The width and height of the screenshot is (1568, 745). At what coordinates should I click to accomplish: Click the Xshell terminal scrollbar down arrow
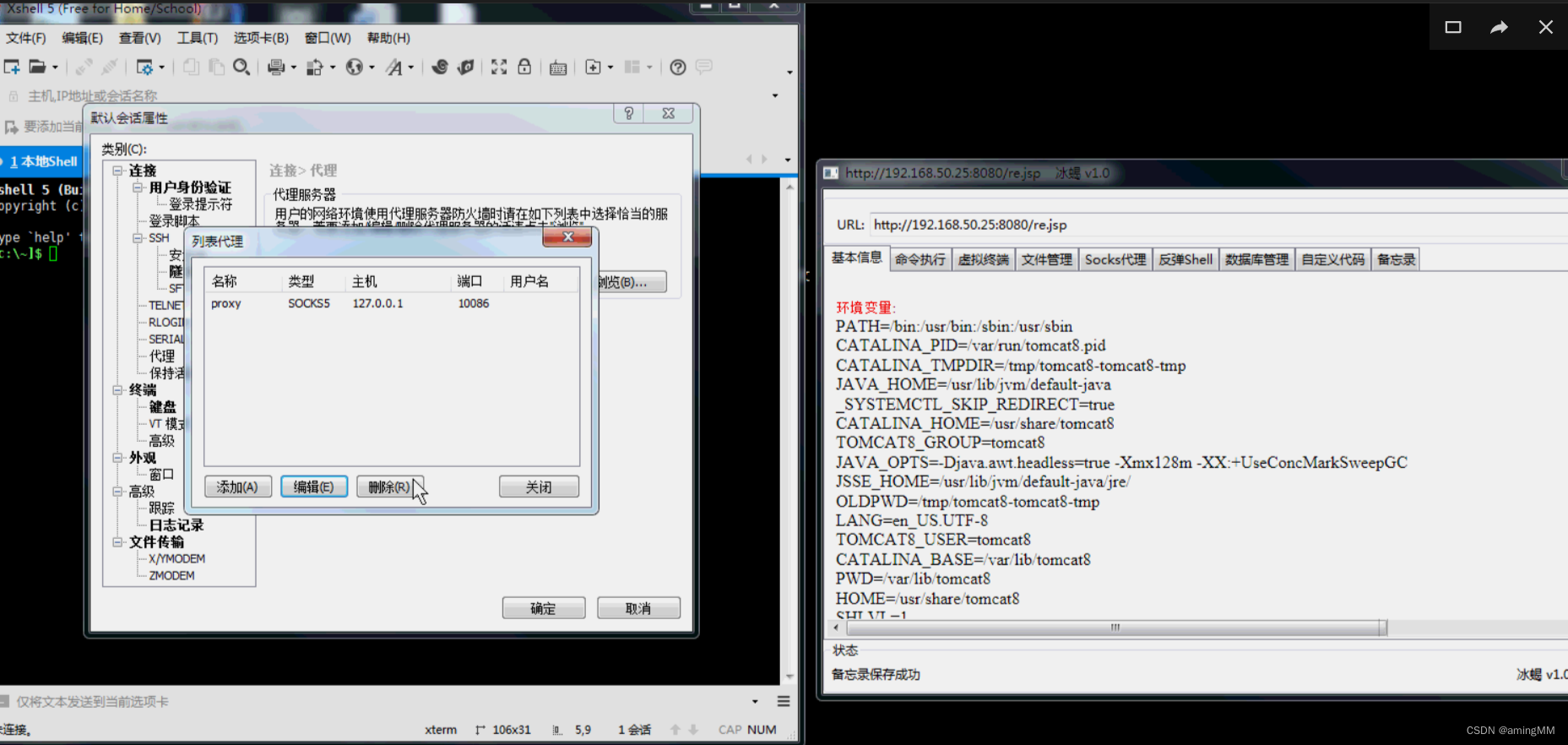pos(790,677)
